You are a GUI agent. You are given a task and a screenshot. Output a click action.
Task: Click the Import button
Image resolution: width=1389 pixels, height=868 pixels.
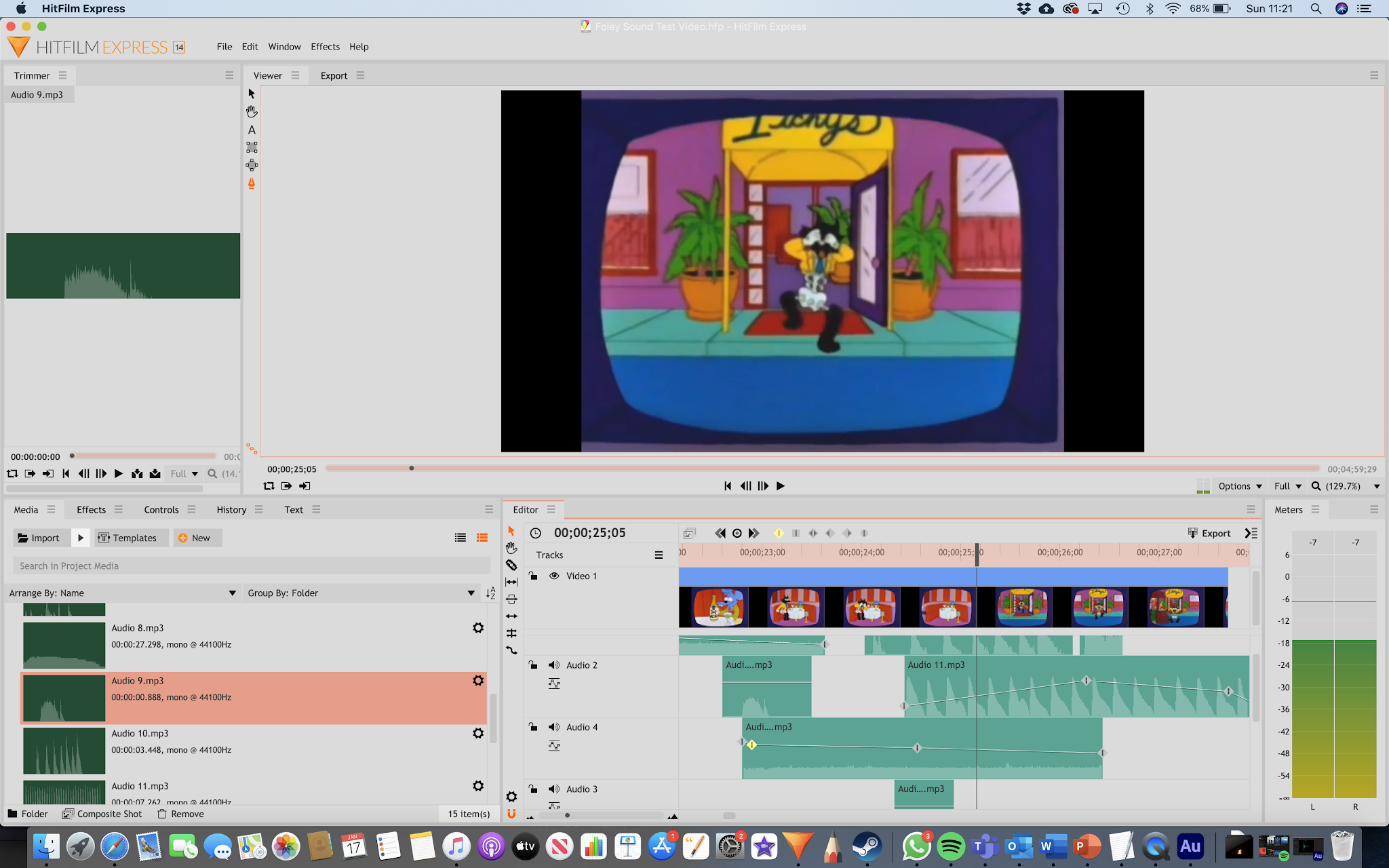39,538
